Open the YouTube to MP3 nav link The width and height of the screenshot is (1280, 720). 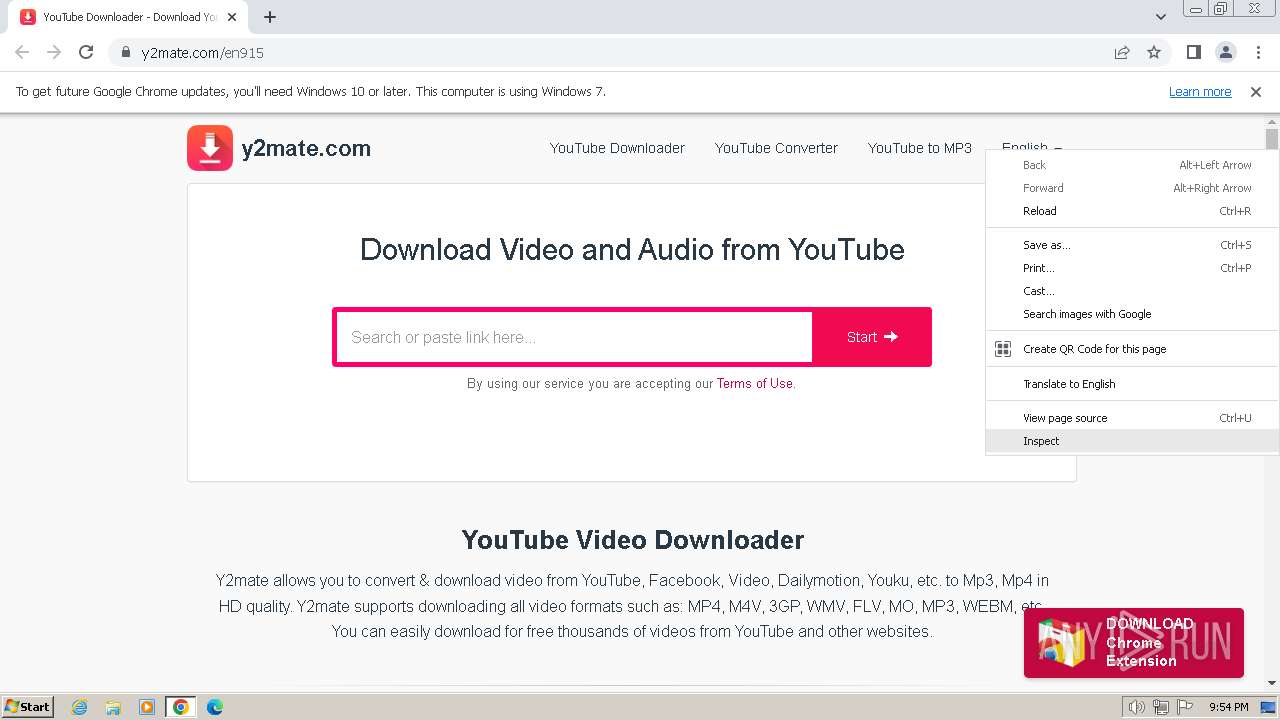[x=920, y=148]
